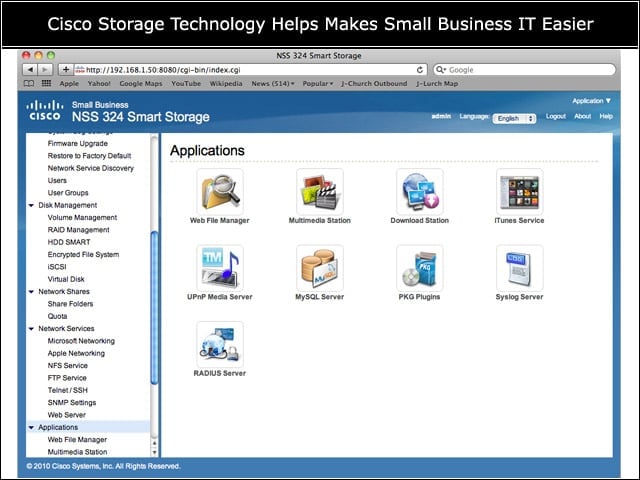Click the add bookmark plus button
The height and width of the screenshot is (480, 640).
point(66,70)
